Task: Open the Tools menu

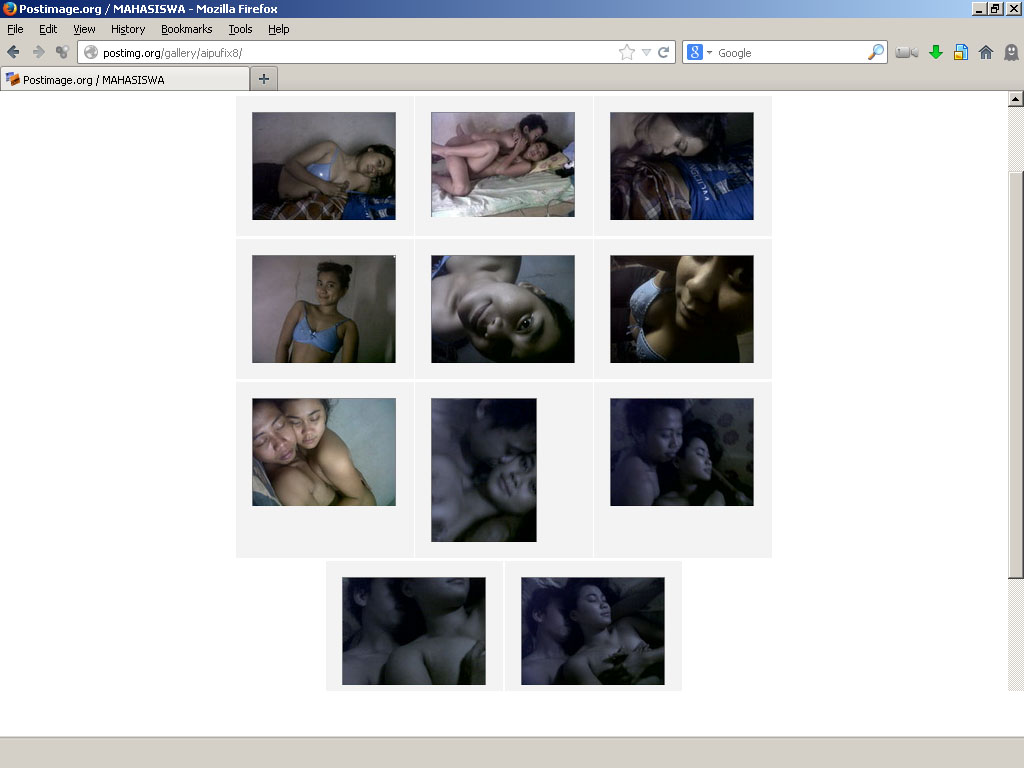Action: tap(240, 29)
